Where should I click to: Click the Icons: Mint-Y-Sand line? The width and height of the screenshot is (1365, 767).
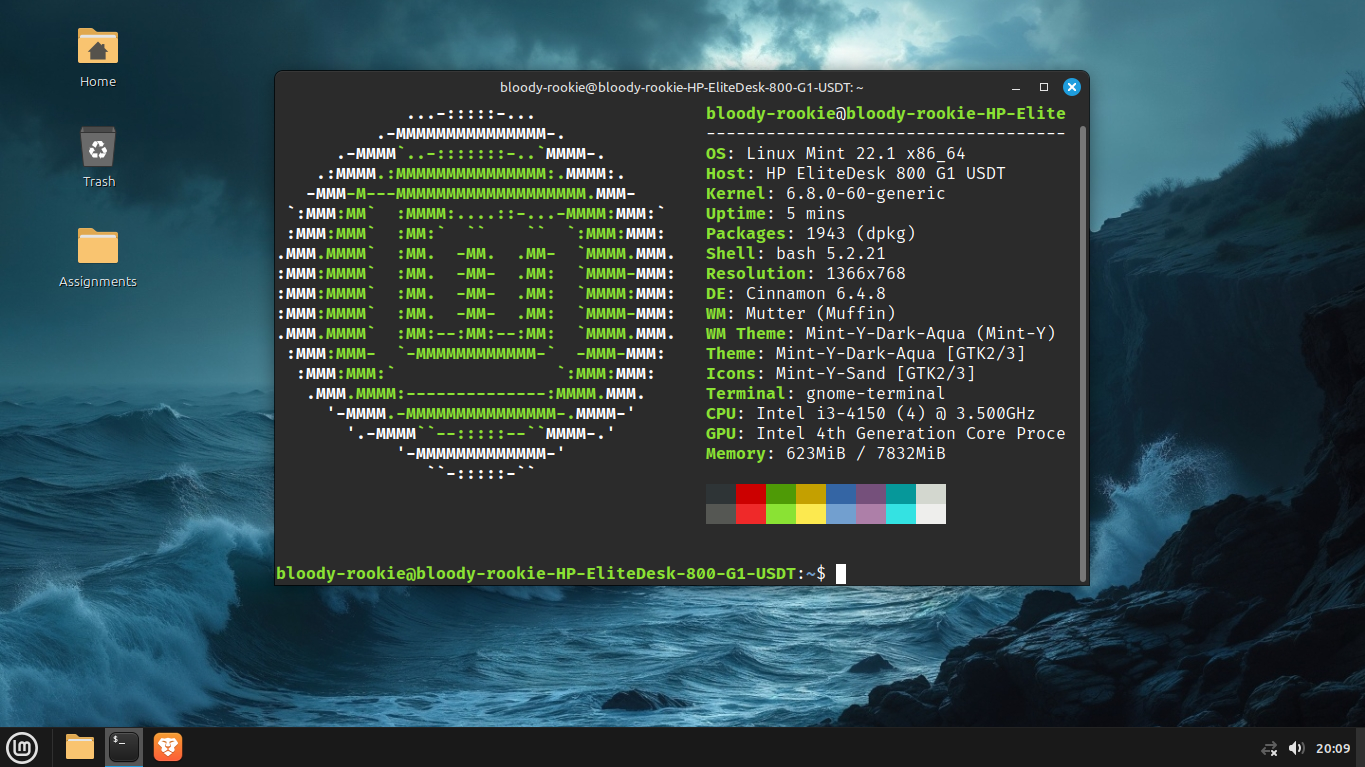point(841,373)
